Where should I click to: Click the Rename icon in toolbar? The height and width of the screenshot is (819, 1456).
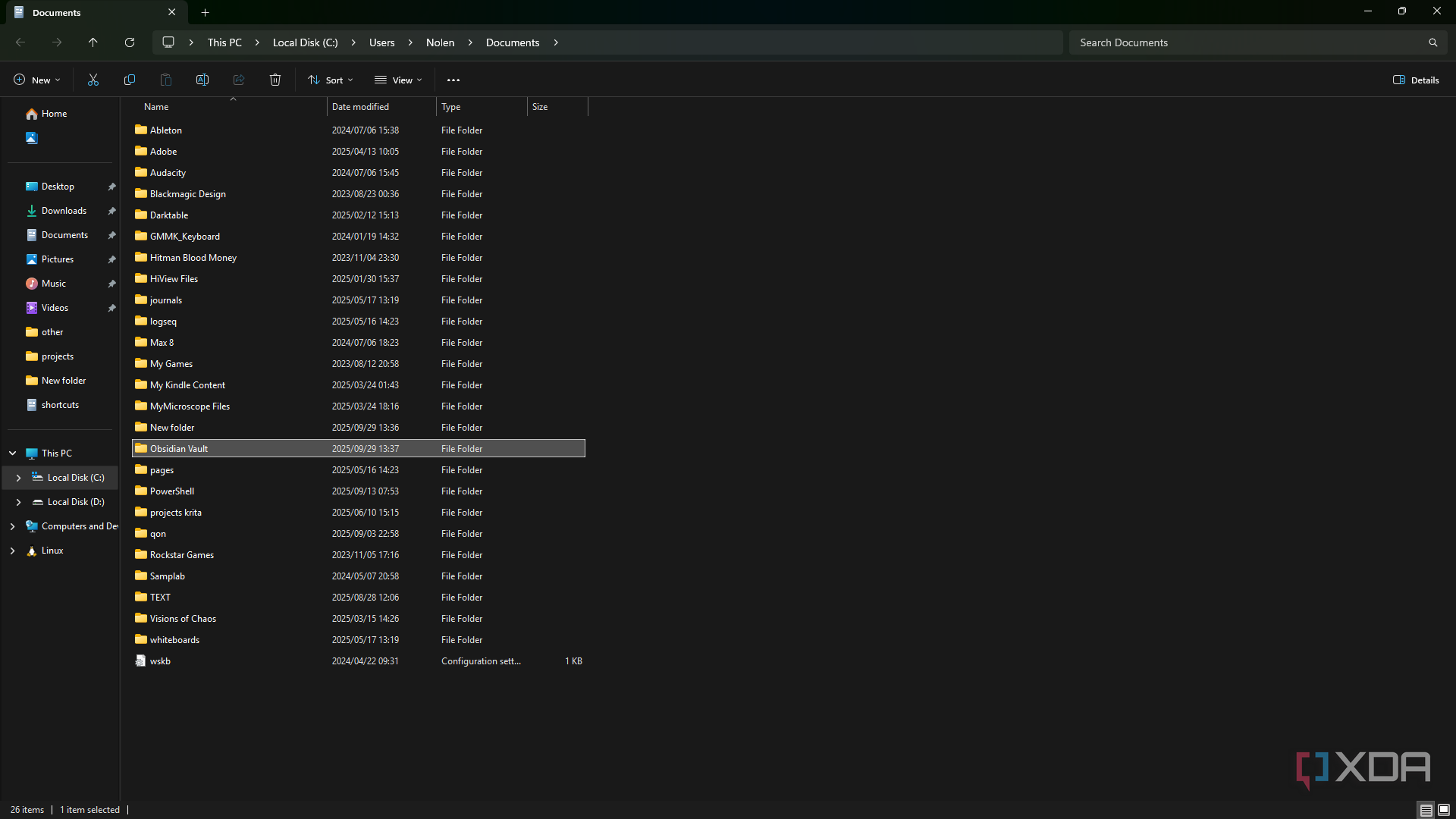(202, 80)
